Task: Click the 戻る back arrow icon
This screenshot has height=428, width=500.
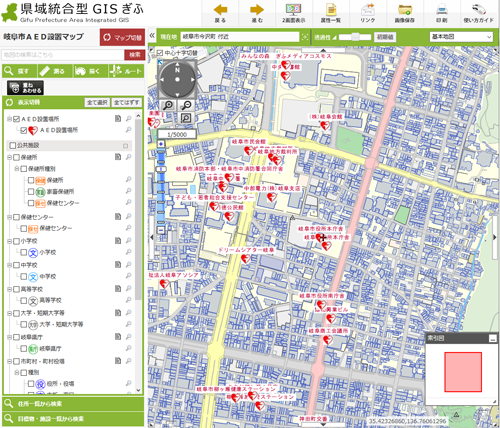Action: coord(220,10)
